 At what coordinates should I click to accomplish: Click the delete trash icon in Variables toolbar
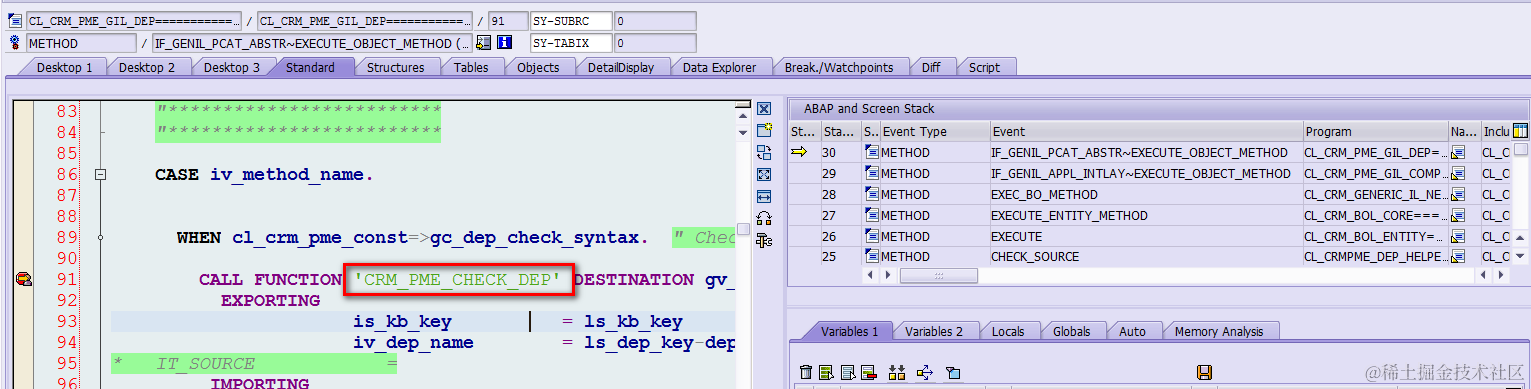(x=806, y=373)
